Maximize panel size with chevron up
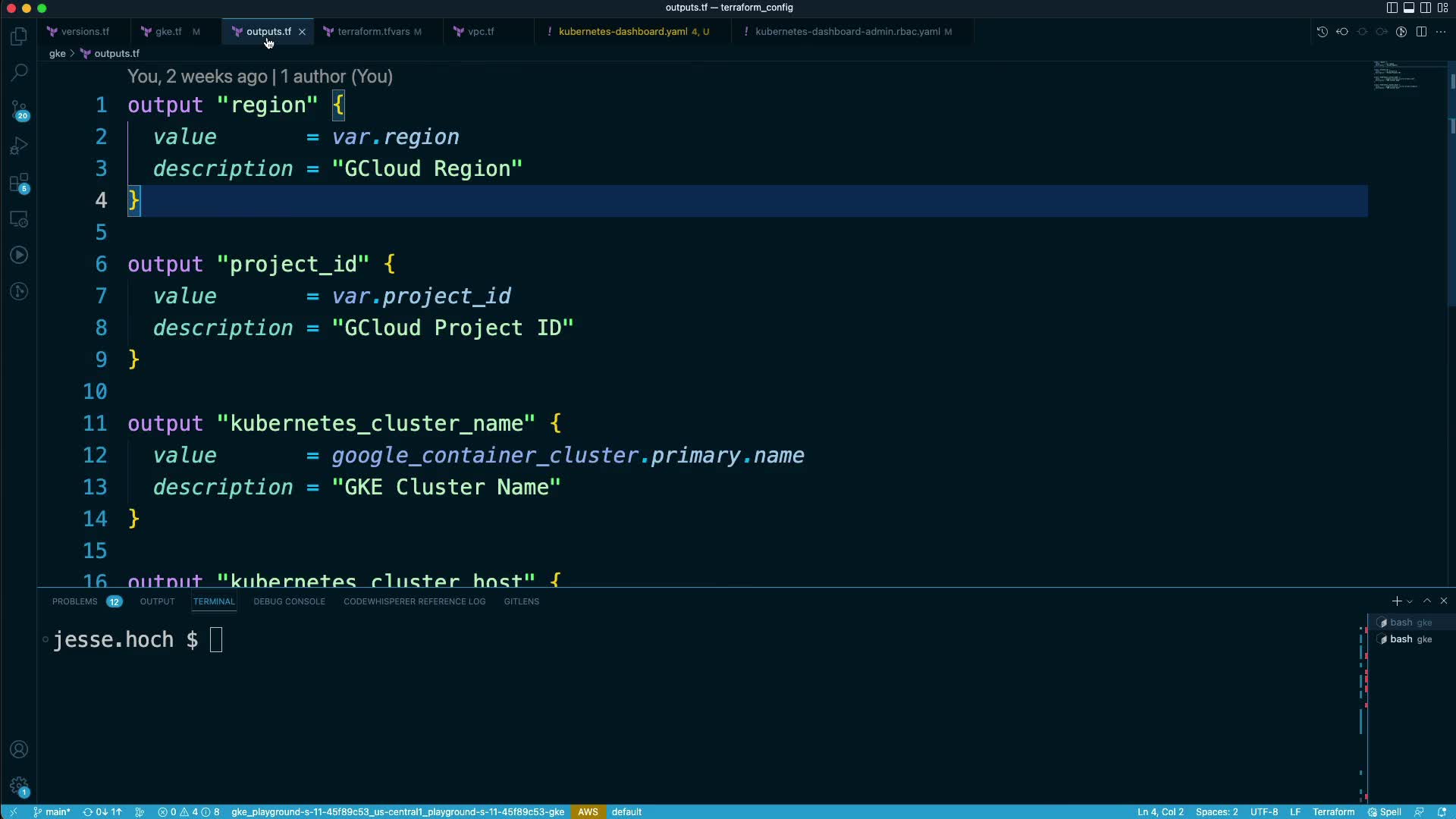The width and height of the screenshot is (1456, 819). coord(1426,601)
